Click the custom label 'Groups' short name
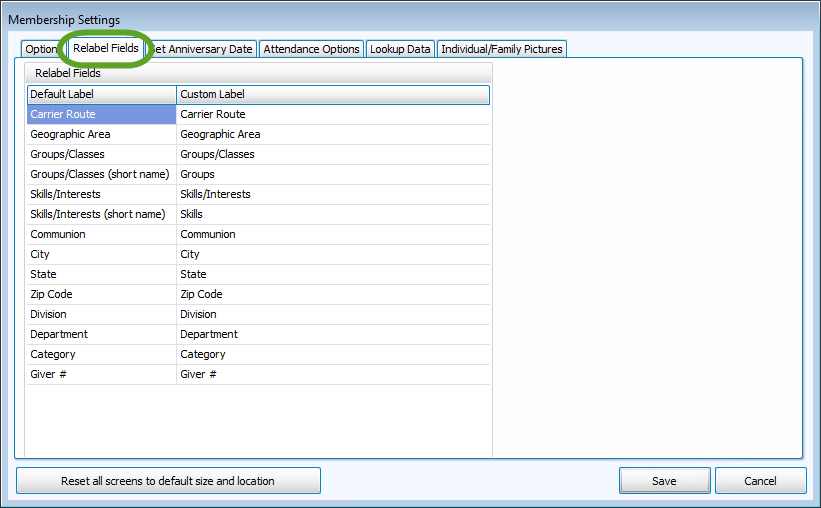 (x=332, y=174)
